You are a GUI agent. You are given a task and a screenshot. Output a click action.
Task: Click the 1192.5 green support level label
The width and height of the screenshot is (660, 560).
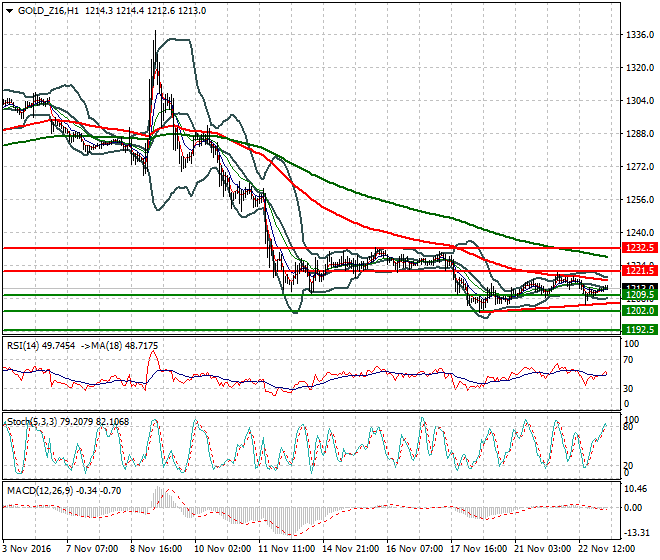[x=639, y=329]
